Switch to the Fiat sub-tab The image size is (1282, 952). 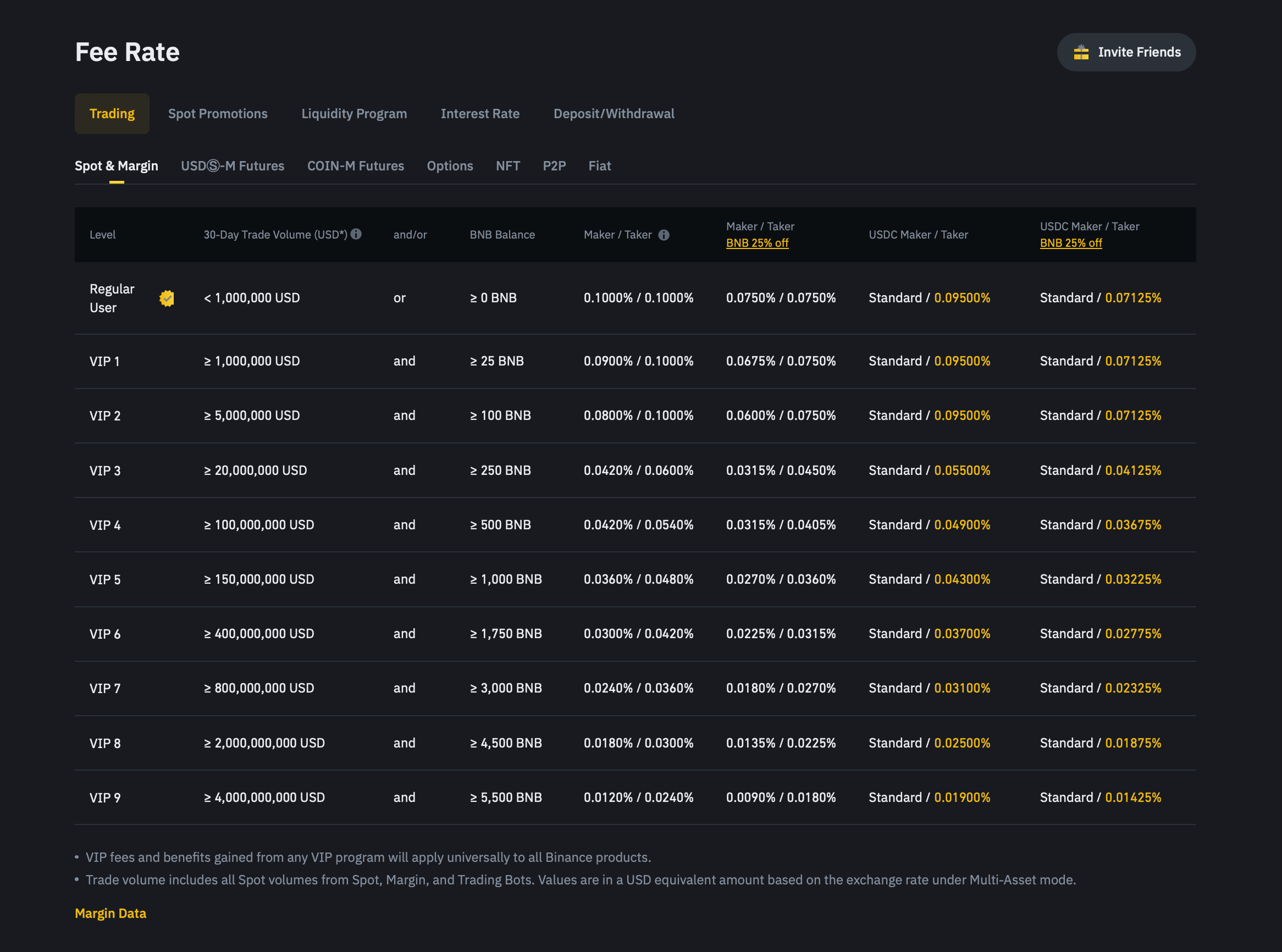(x=600, y=166)
